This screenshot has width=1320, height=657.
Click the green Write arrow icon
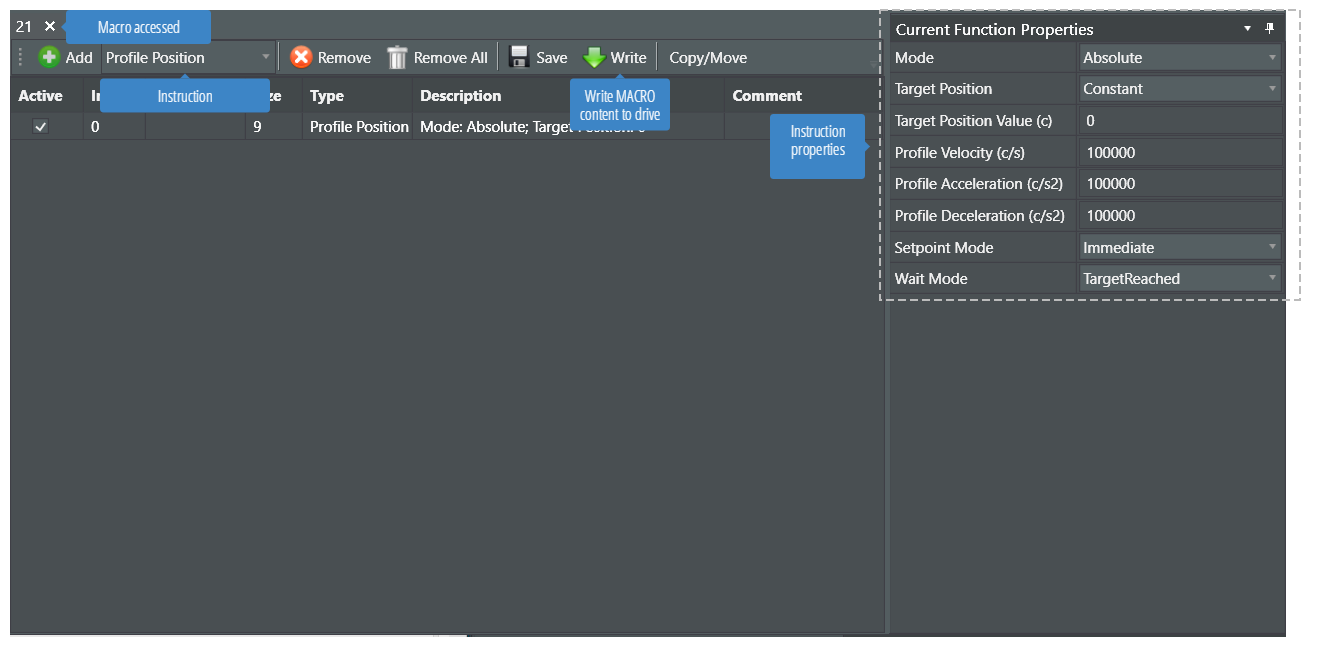[x=595, y=57]
